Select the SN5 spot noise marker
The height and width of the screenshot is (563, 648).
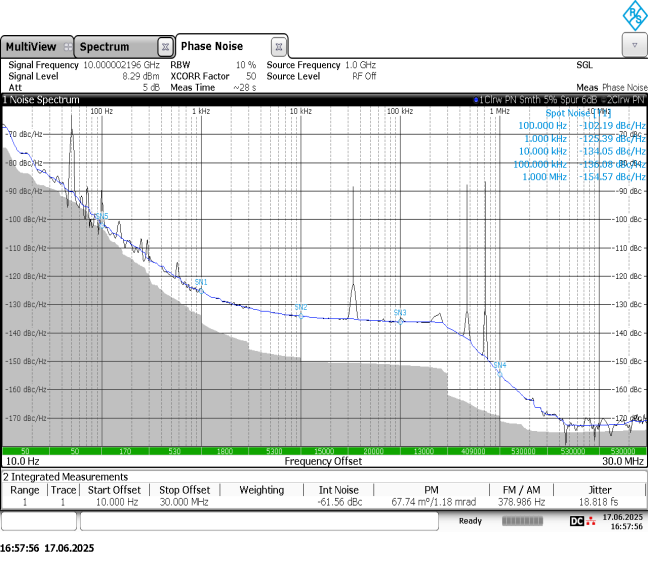click(x=100, y=216)
